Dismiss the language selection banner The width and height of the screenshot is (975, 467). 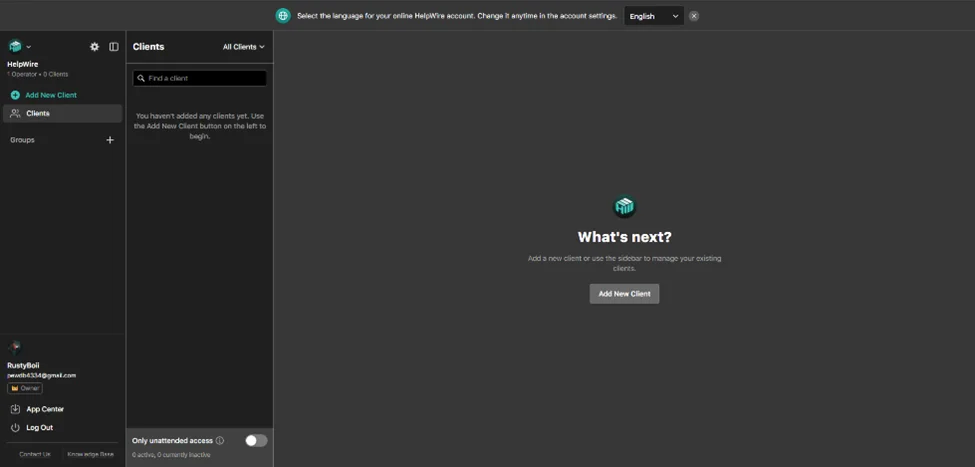coord(694,16)
